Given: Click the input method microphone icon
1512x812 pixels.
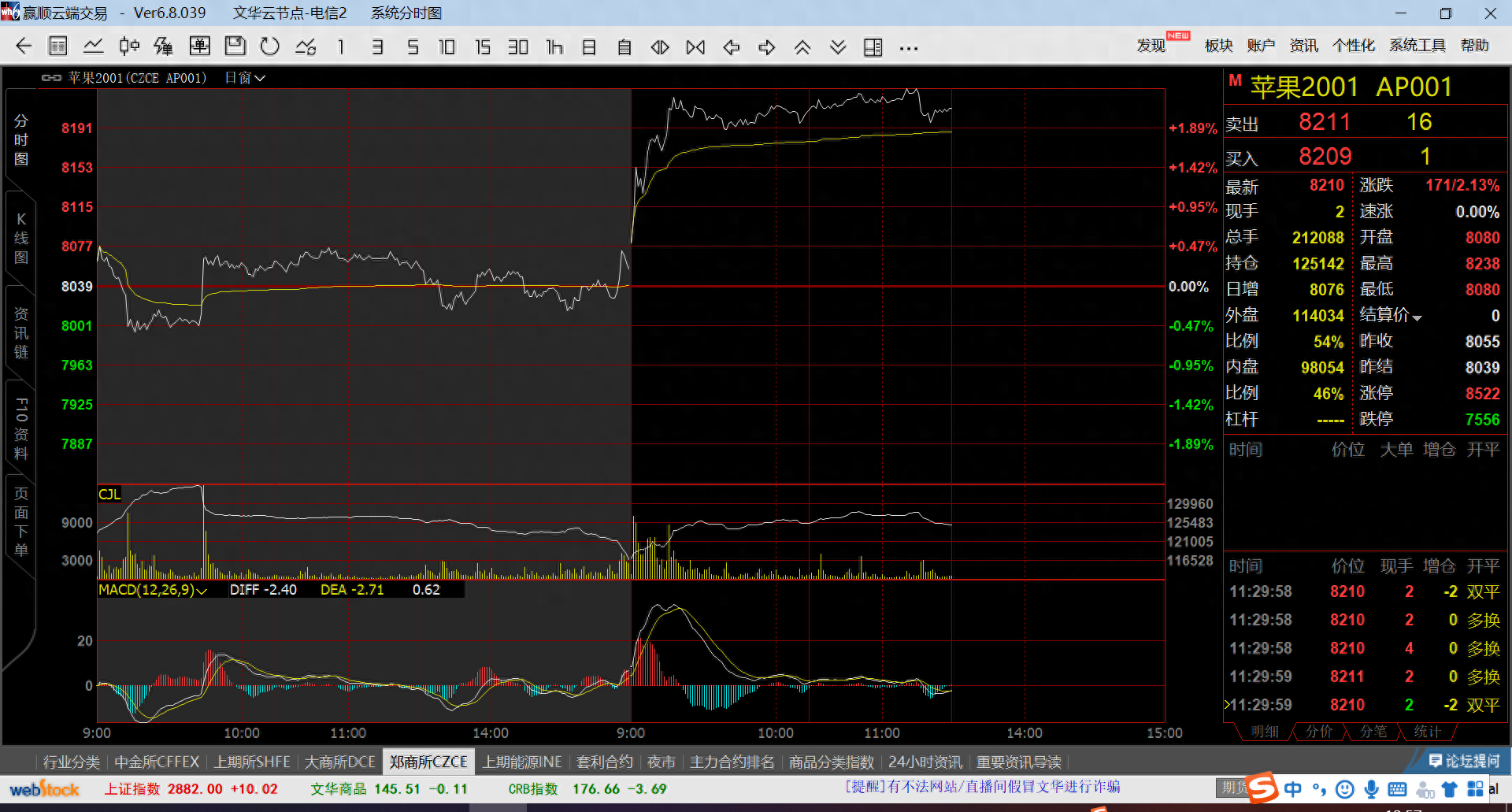Looking at the screenshot, I should 1371,789.
